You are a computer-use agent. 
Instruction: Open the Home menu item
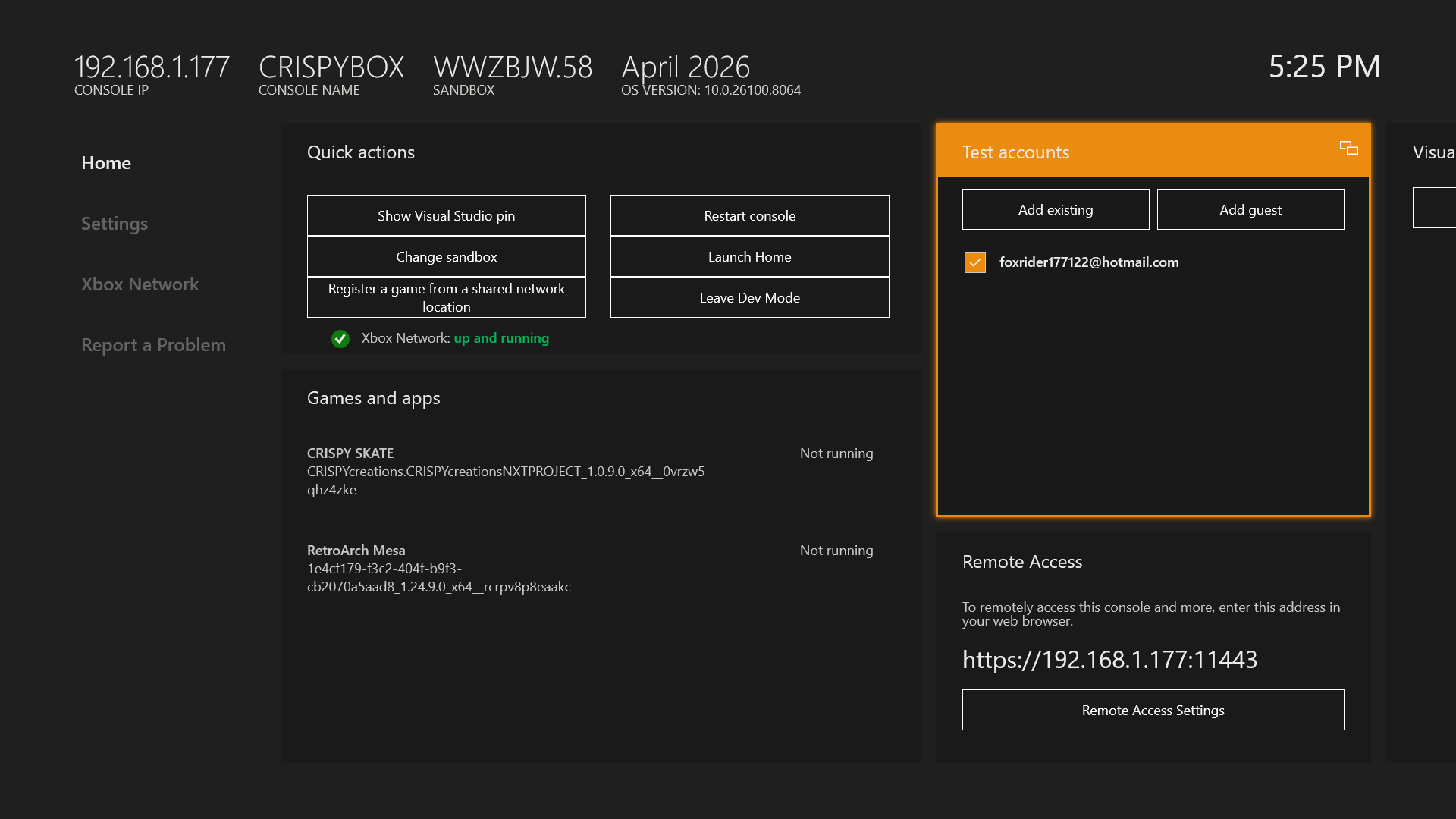(106, 163)
